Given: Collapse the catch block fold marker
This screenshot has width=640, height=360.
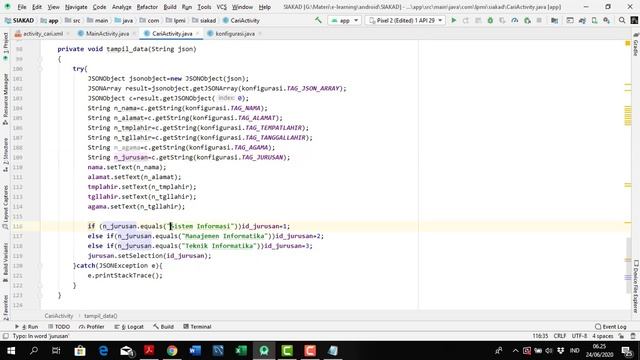Looking at the screenshot, I should (40, 266).
